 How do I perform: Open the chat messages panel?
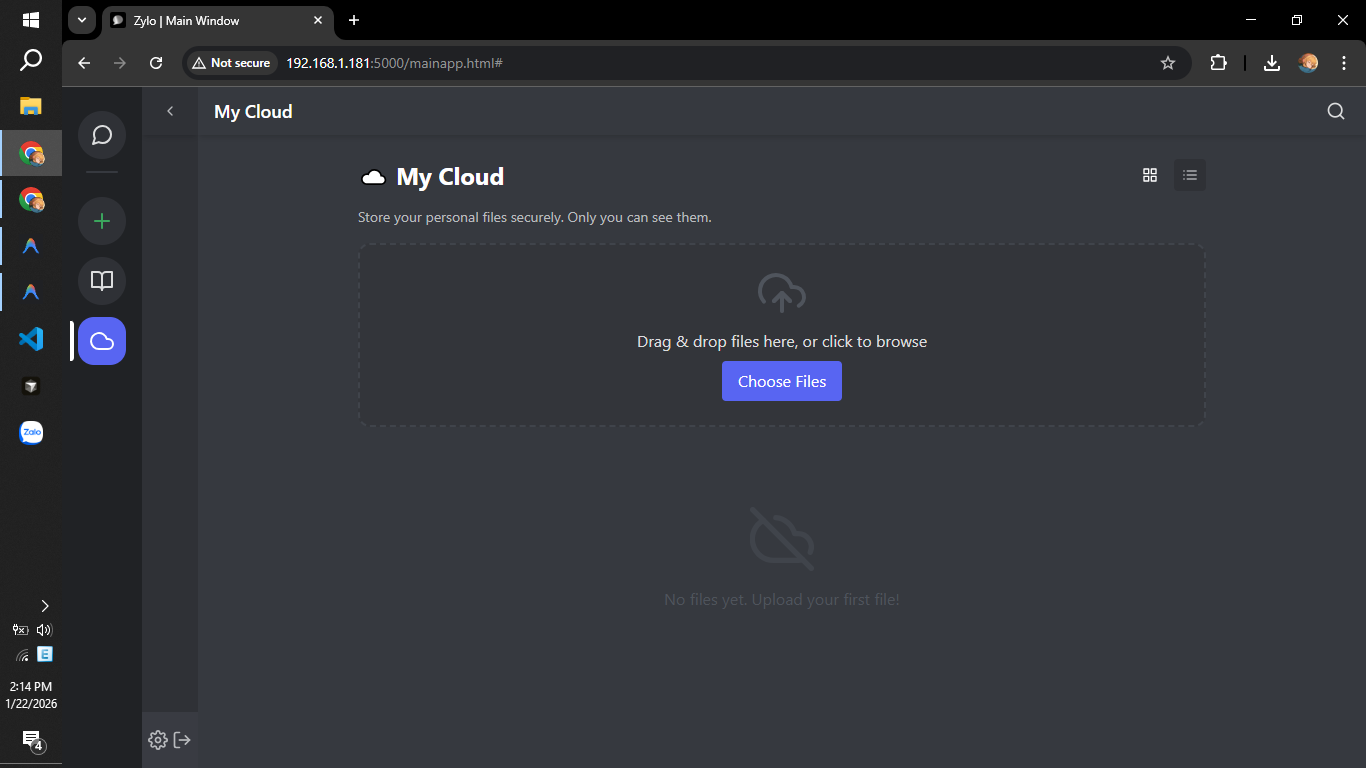click(x=101, y=135)
